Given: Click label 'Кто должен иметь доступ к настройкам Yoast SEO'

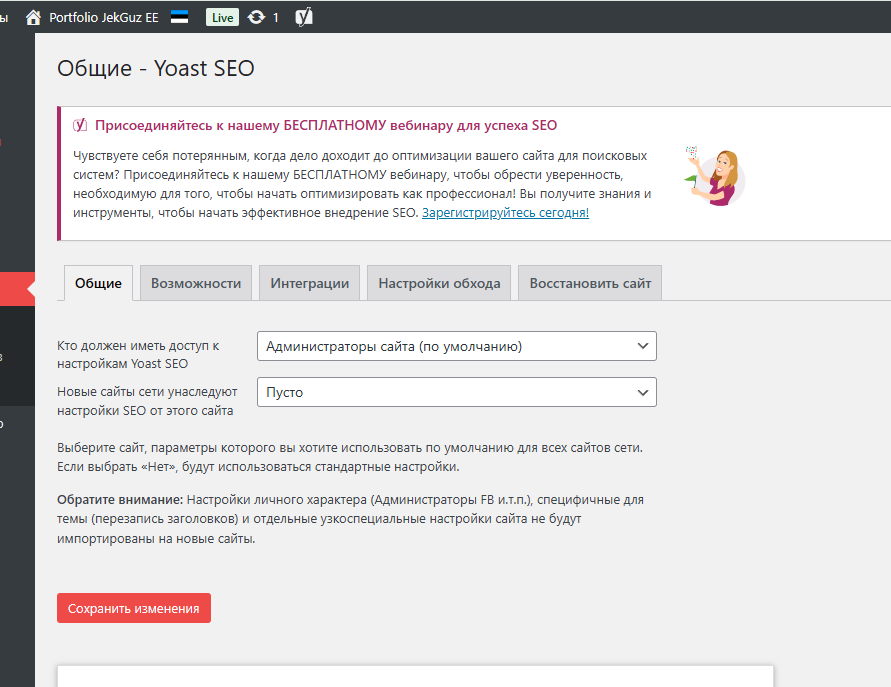Looking at the screenshot, I should (138, 355).
